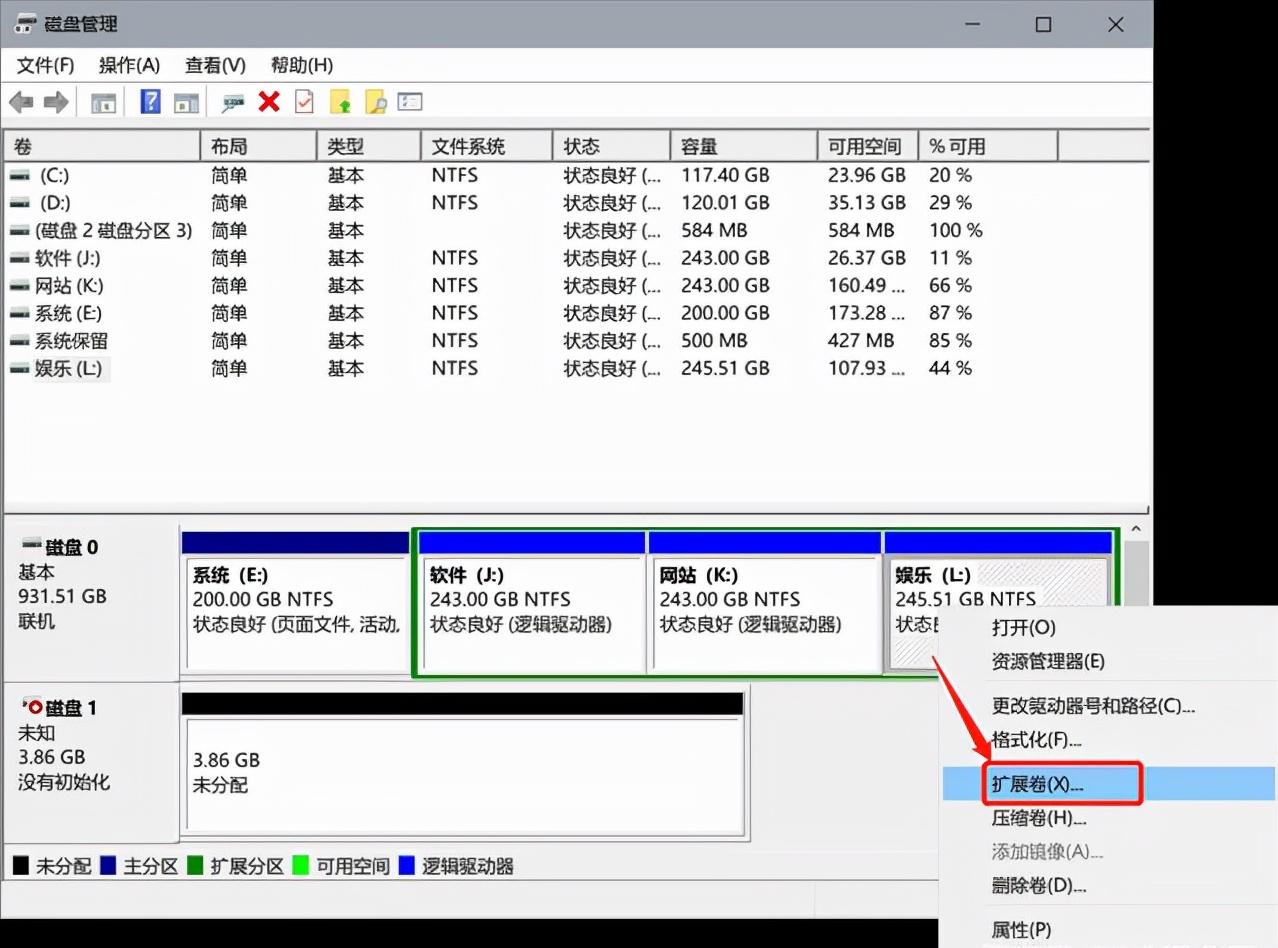Image resolution: width=1278 pixels, height=948 pixels.
Task: Click the disk rescan toolbar icon
Action: (x=233, y=101)
